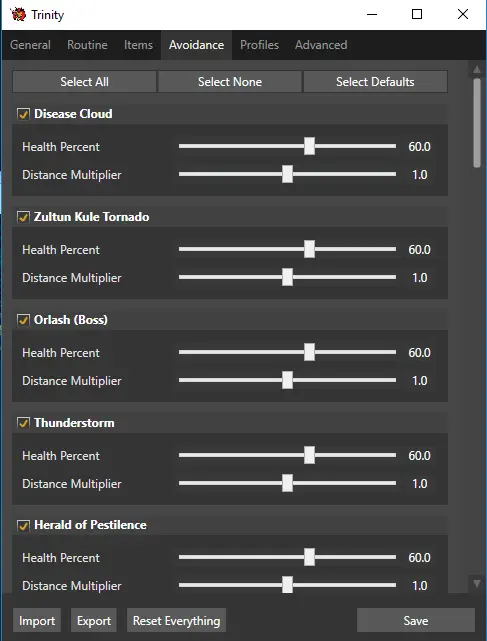
Task: Minimize the Trinity window
Action: click(372, 14)
